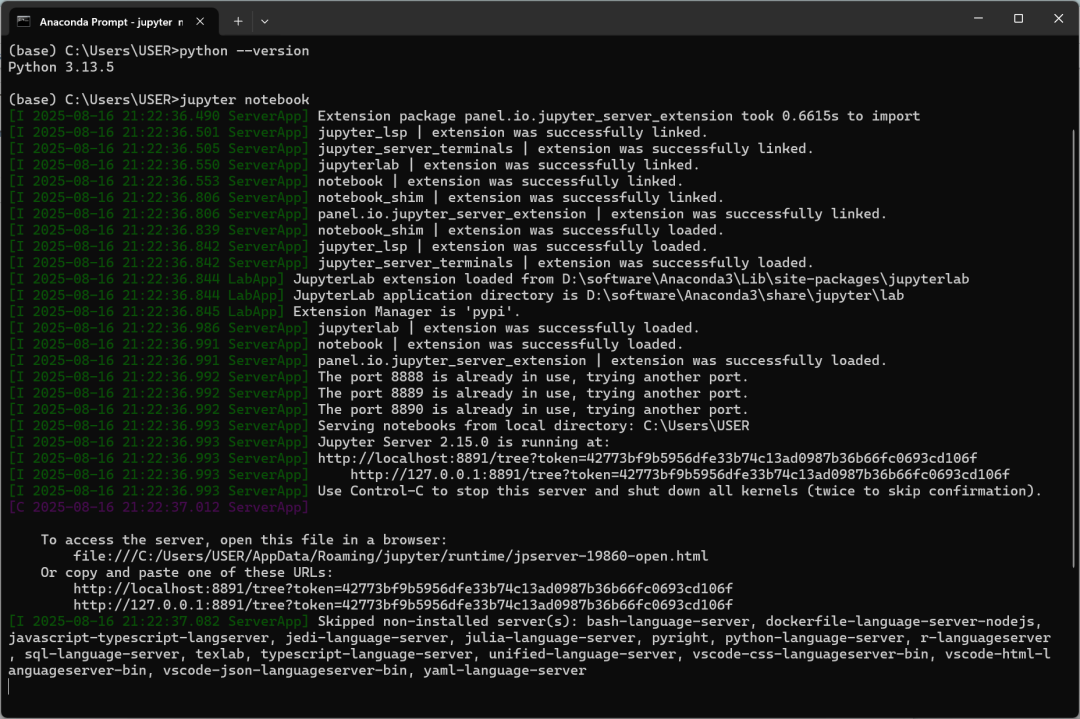Open the new tab profile dropdown
The image size is (1080, 719).
click(264, 21)
